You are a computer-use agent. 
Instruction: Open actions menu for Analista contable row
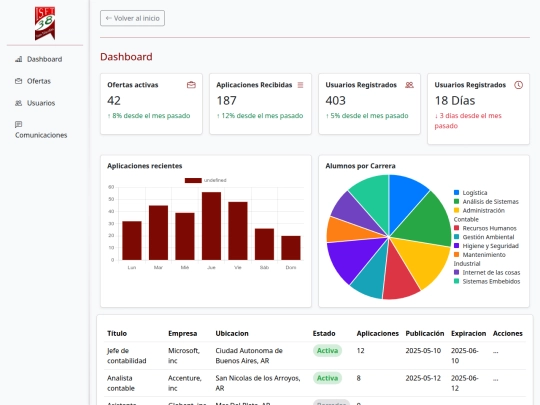tap(496, 379)
